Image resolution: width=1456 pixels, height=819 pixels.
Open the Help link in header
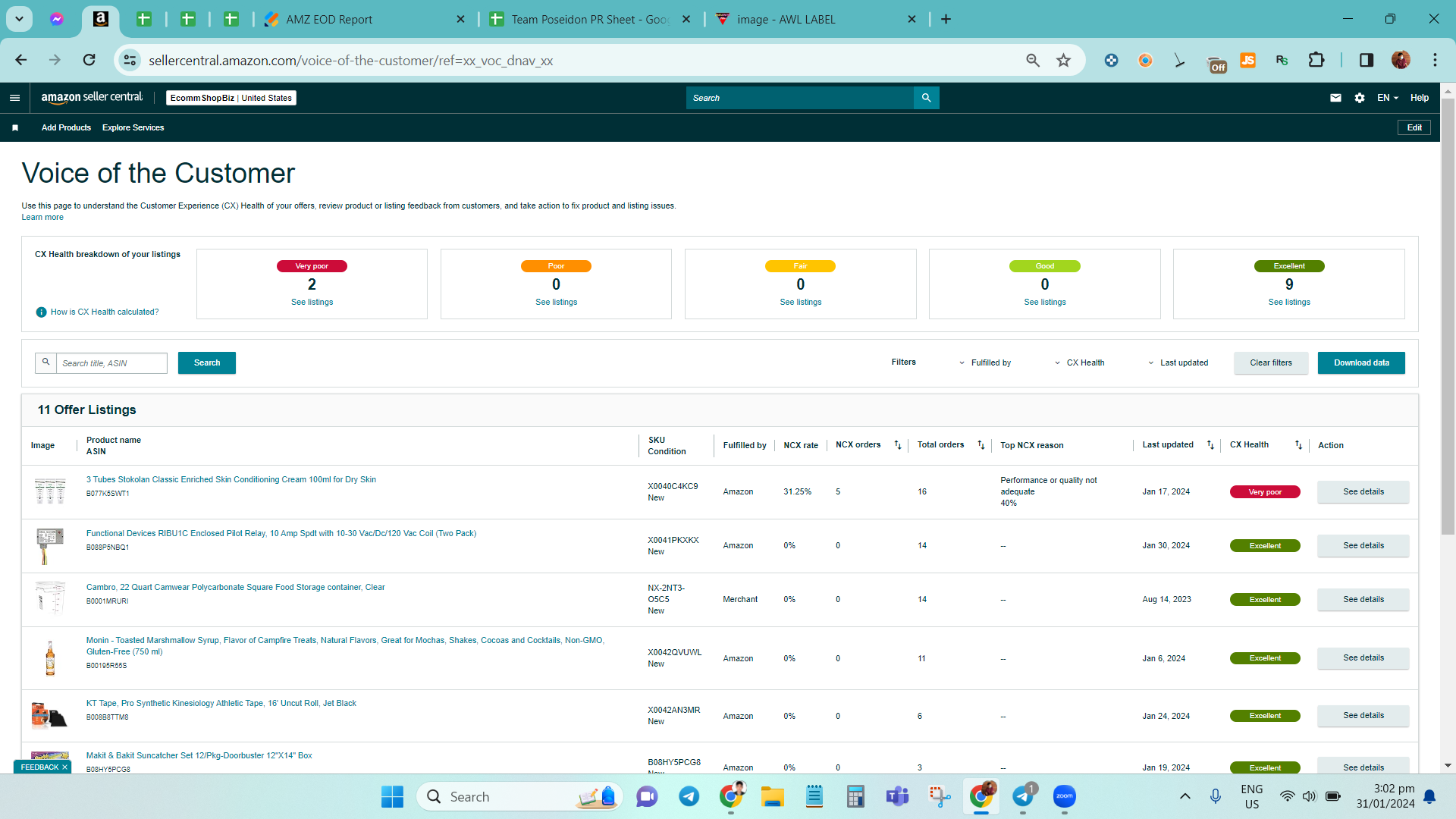1420,98
